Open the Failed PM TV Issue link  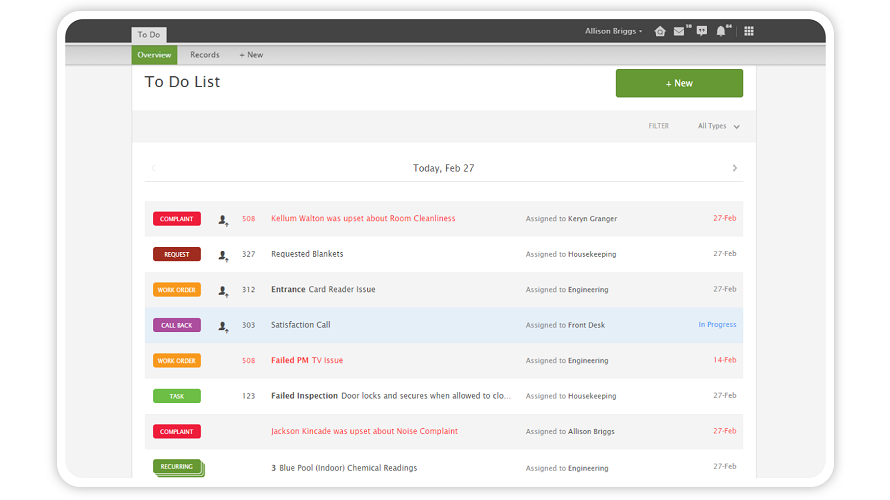tap(307, 361)
